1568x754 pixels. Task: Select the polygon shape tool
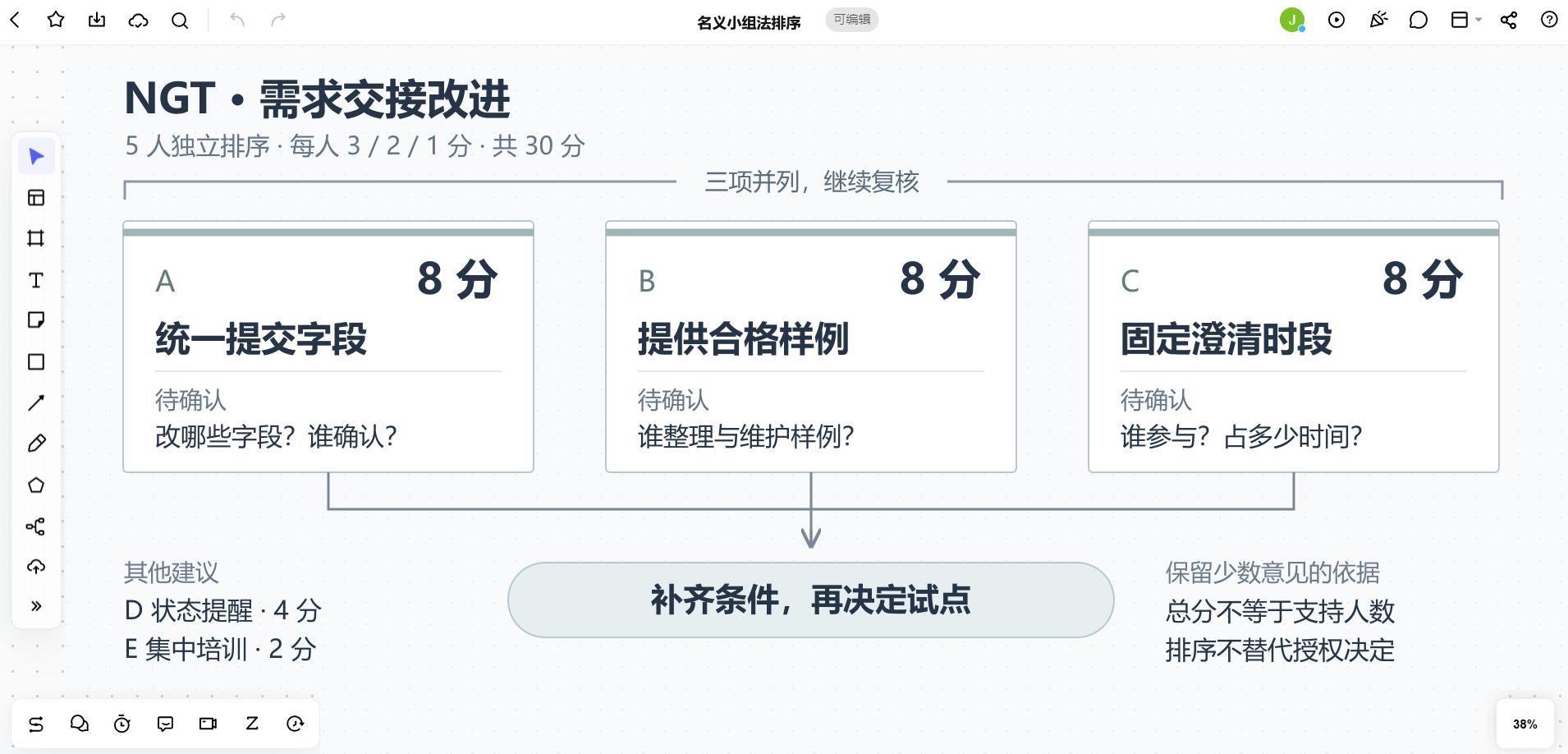coord(36,485)
